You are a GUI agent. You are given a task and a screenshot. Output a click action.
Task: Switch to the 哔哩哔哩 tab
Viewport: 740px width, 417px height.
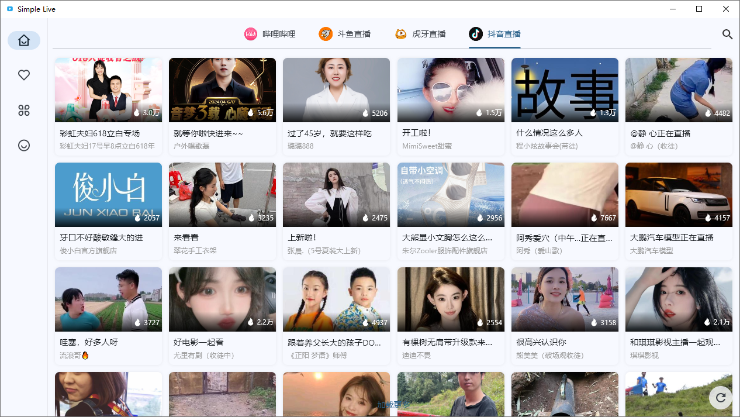coord(270,34)
